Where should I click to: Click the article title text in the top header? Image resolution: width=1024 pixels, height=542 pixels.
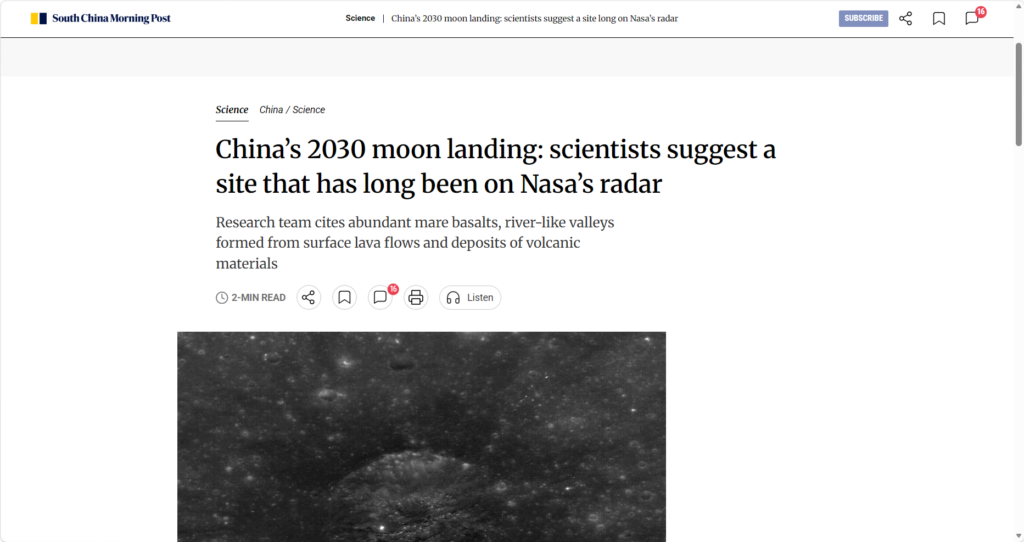pyautogui.click(x=534, y=18)
